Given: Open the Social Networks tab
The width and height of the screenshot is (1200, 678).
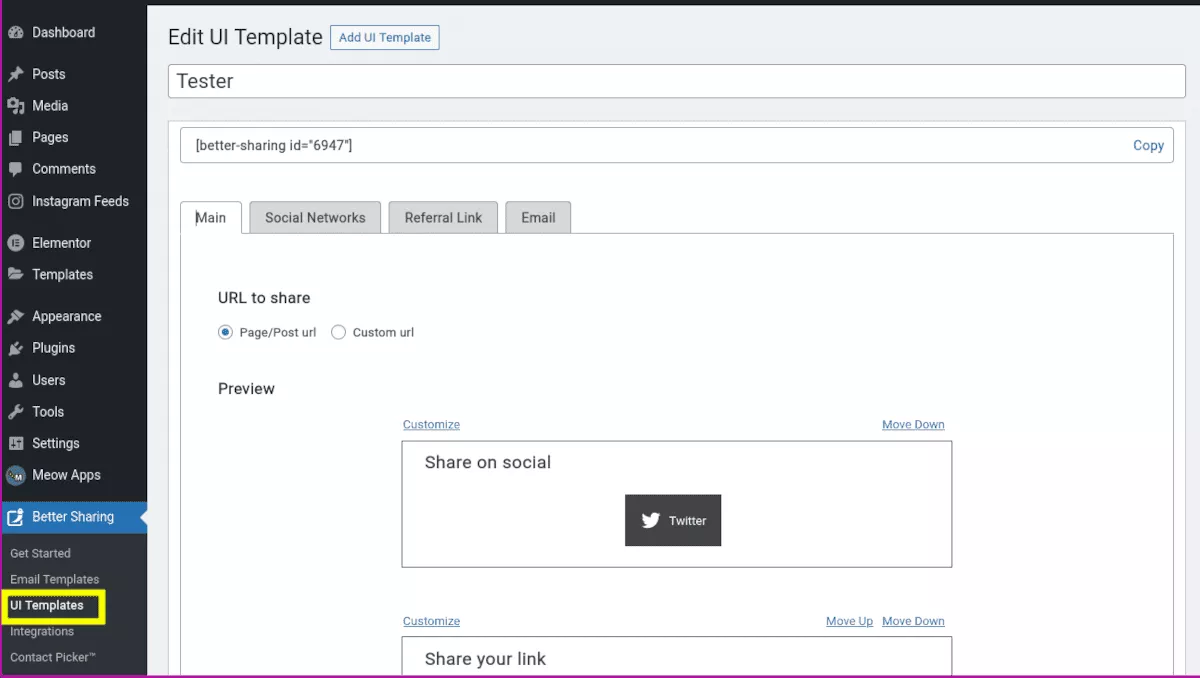Looking at the screenshot, I should [x=315, y=218].
